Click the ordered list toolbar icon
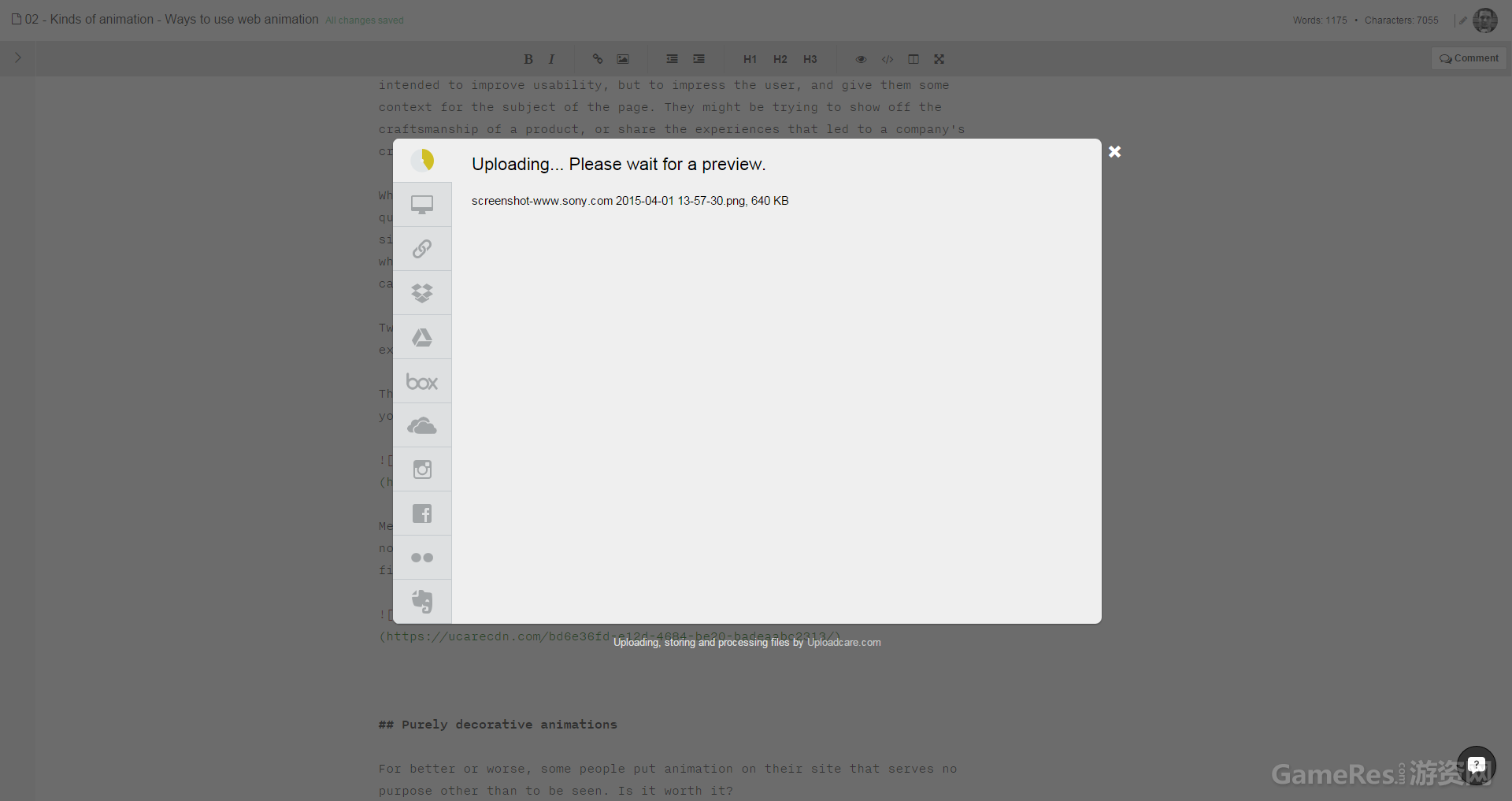The image size is (1512, 801). (699, 59)
